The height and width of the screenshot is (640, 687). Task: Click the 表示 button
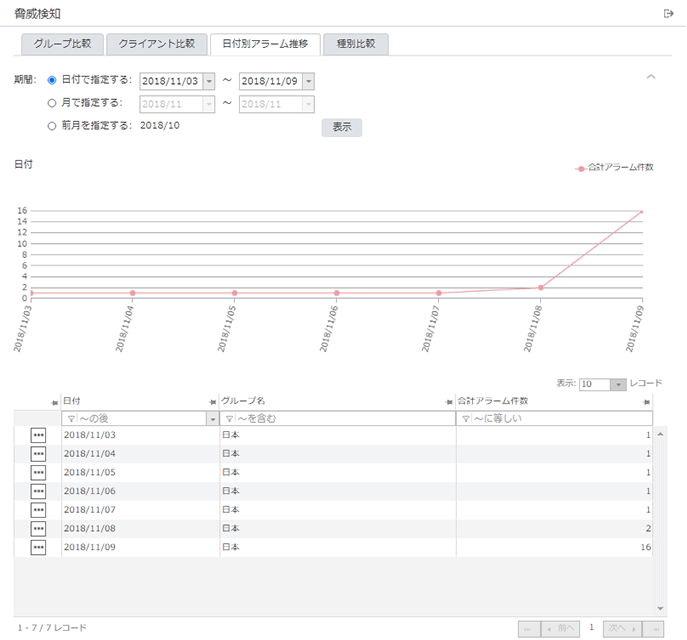tap(341, 127)
